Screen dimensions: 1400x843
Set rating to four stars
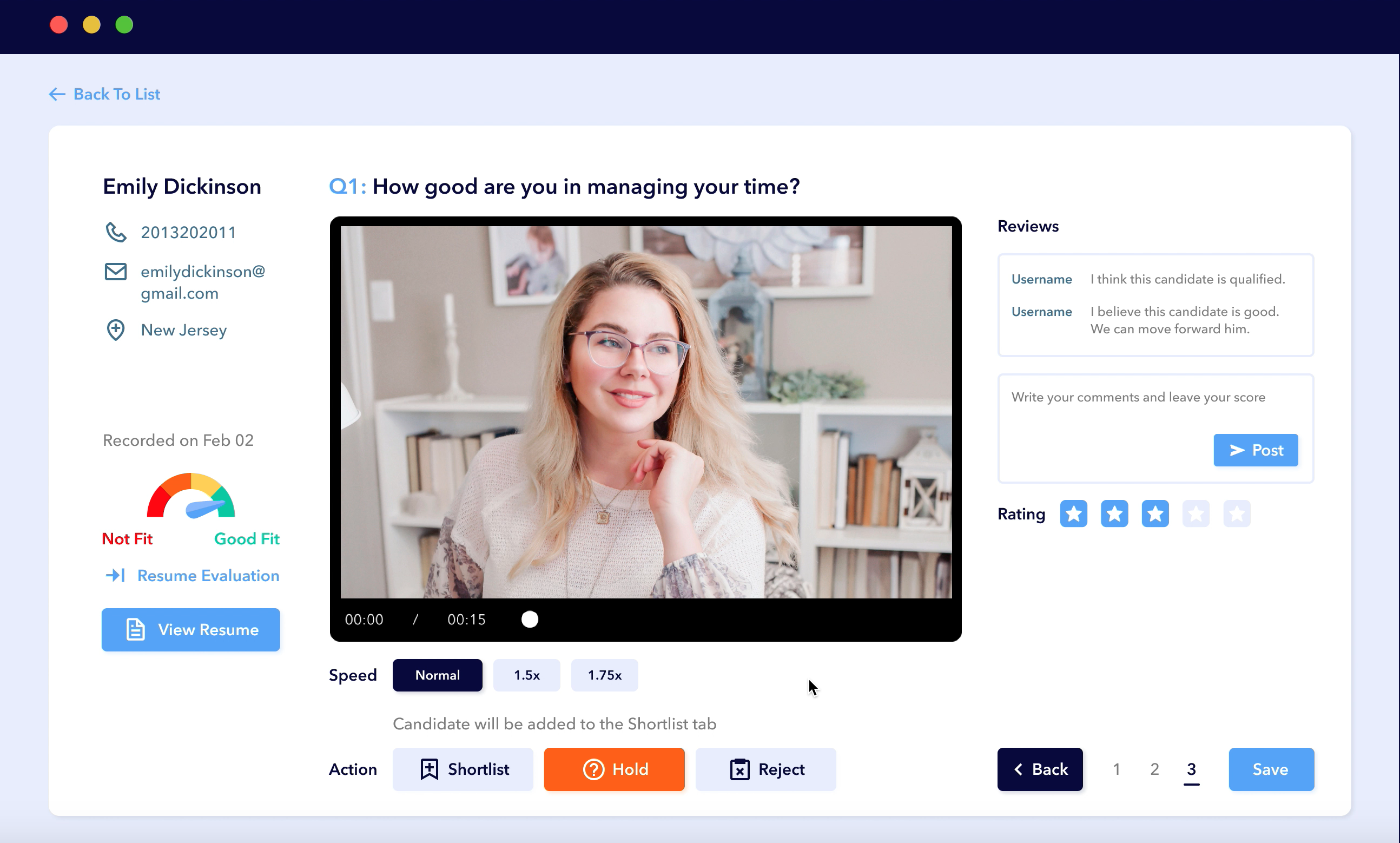[x=1196, y=513]
